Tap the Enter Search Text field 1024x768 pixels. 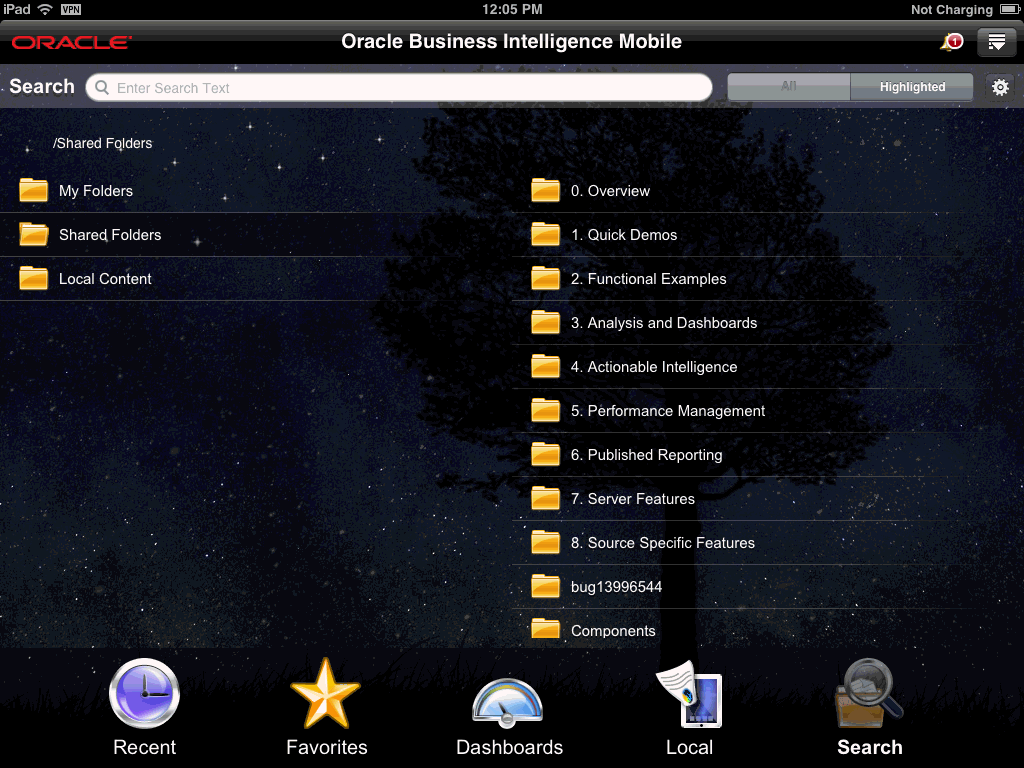[x=400, y=87]
